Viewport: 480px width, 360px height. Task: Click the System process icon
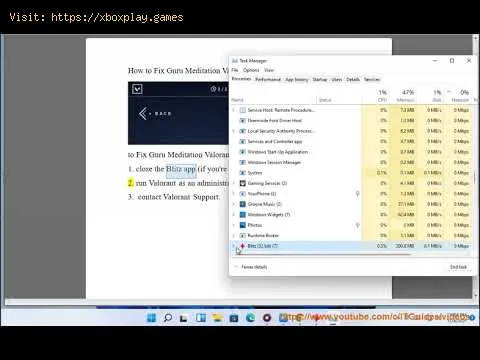[243, 173]
